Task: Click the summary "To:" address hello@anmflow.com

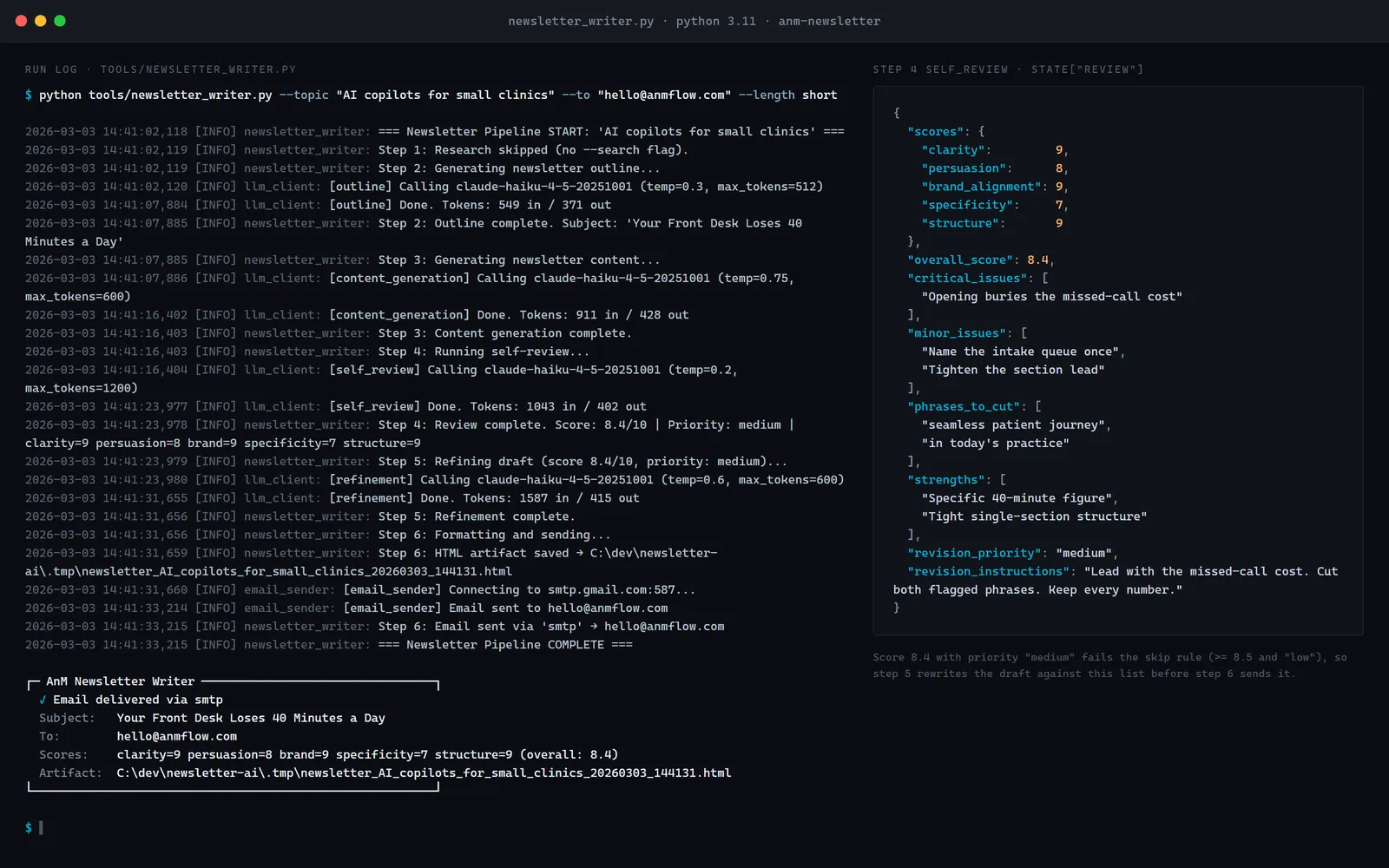Action: [x=177, y=736]
